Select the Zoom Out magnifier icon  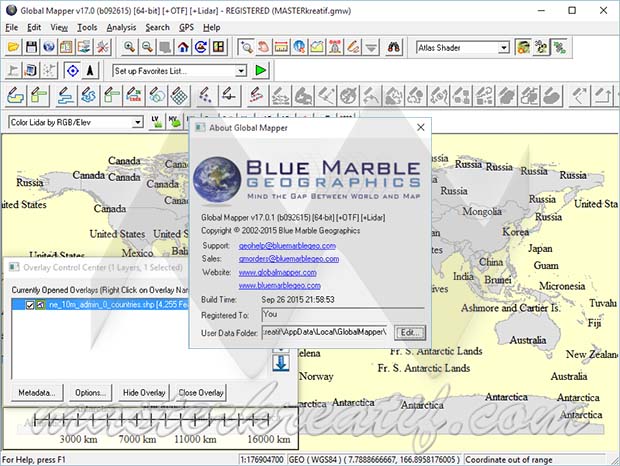click(147, 47)
